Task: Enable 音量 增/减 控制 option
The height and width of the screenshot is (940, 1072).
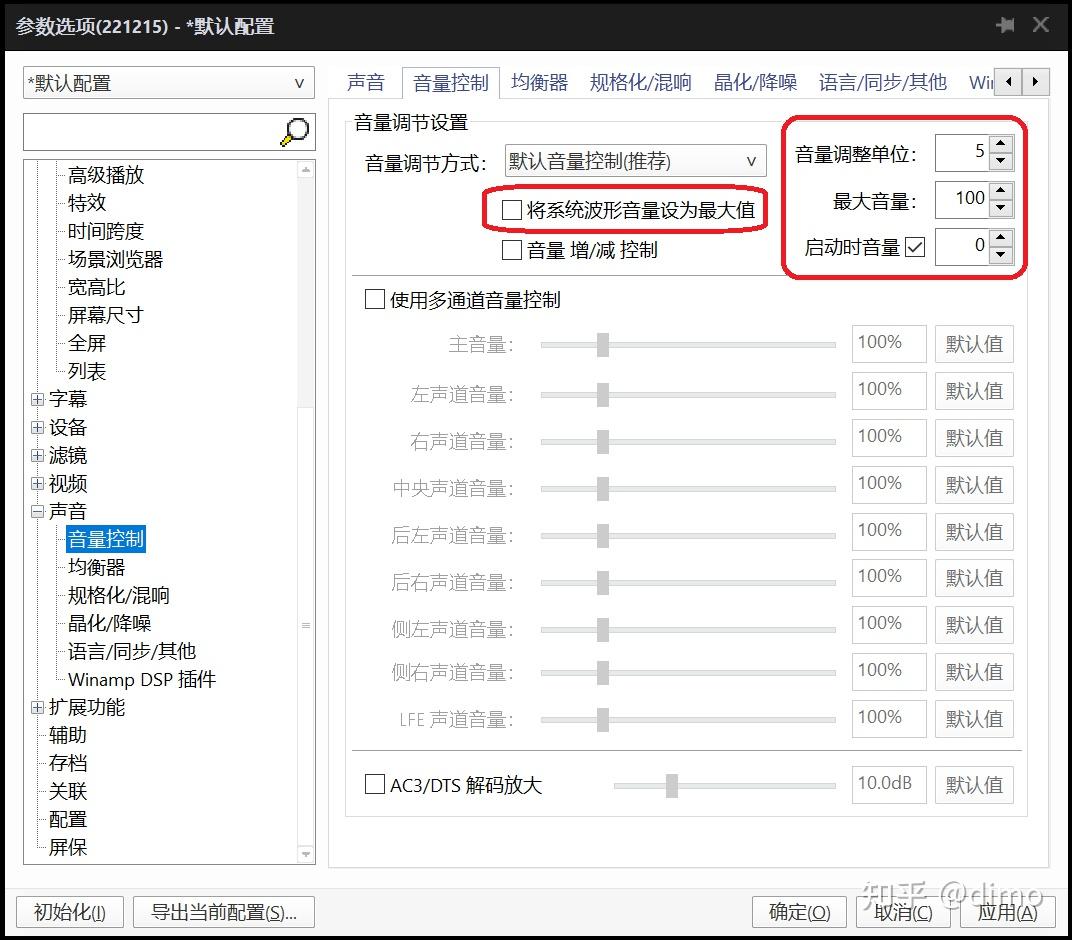Action: click(x=511, y=250)
